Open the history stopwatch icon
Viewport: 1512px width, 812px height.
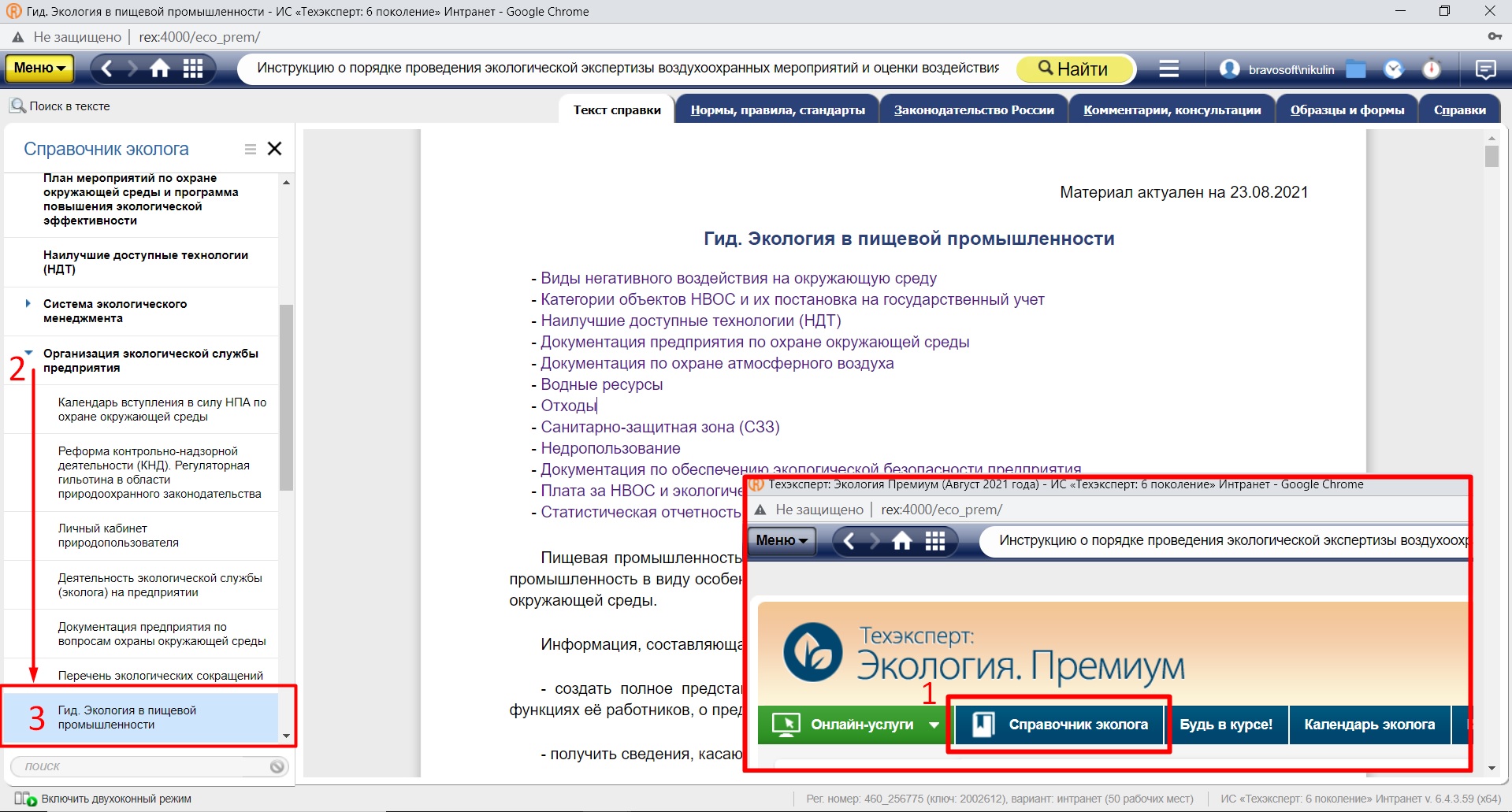coord(1432,69)
